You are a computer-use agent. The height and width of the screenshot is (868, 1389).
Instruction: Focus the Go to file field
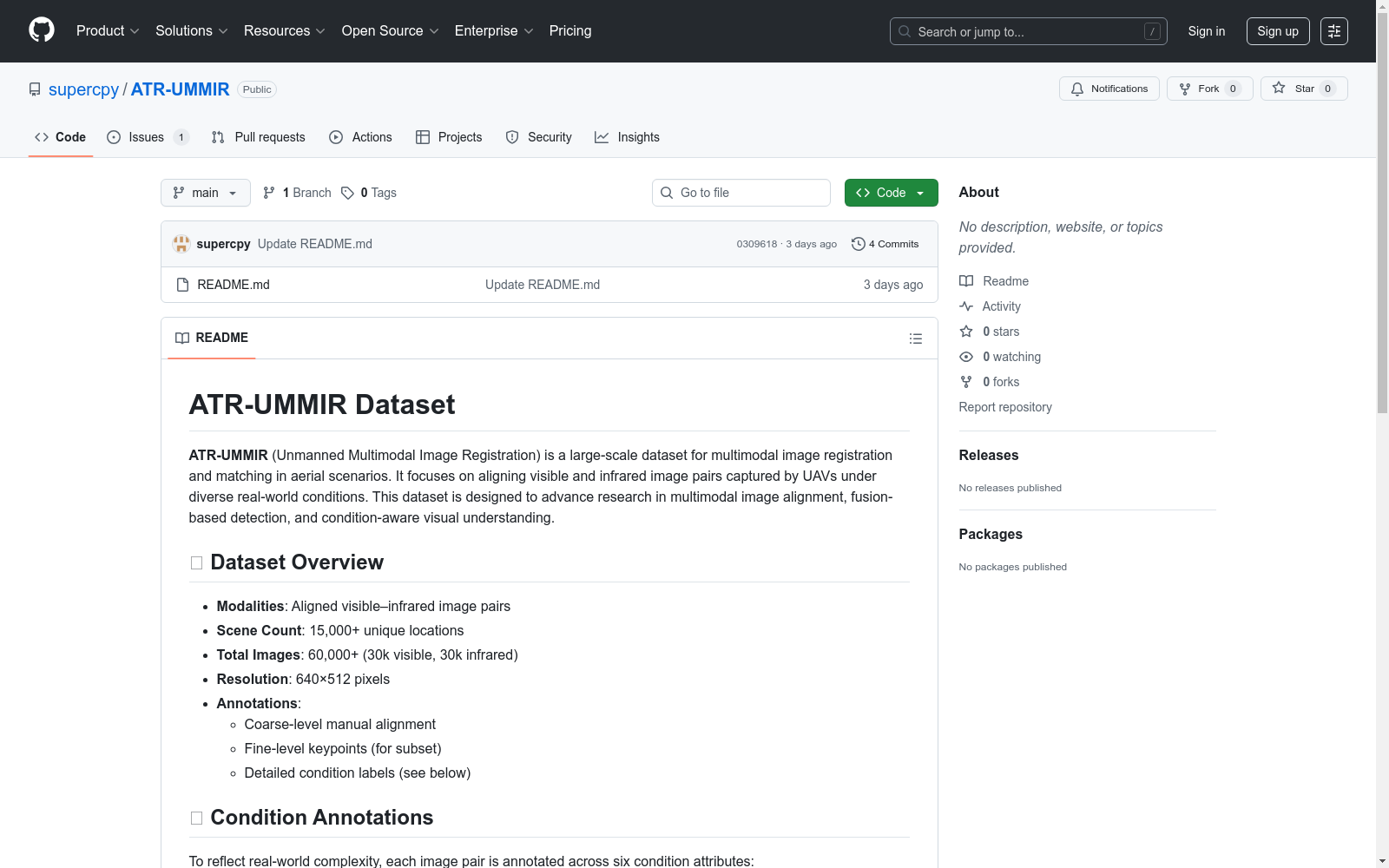[x=742, y=193]
